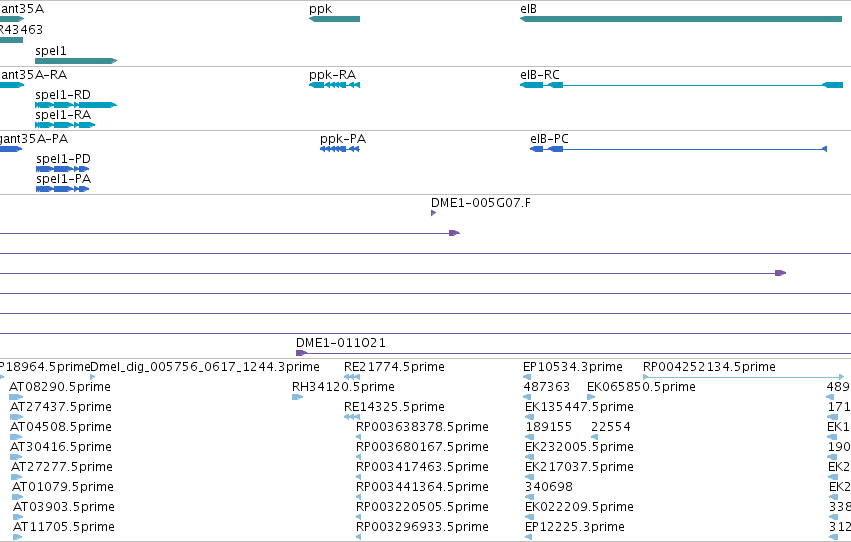This screenshot has height=542, width=851.
Task: Click the spel1-PD protein label
Action: (63, 158)
